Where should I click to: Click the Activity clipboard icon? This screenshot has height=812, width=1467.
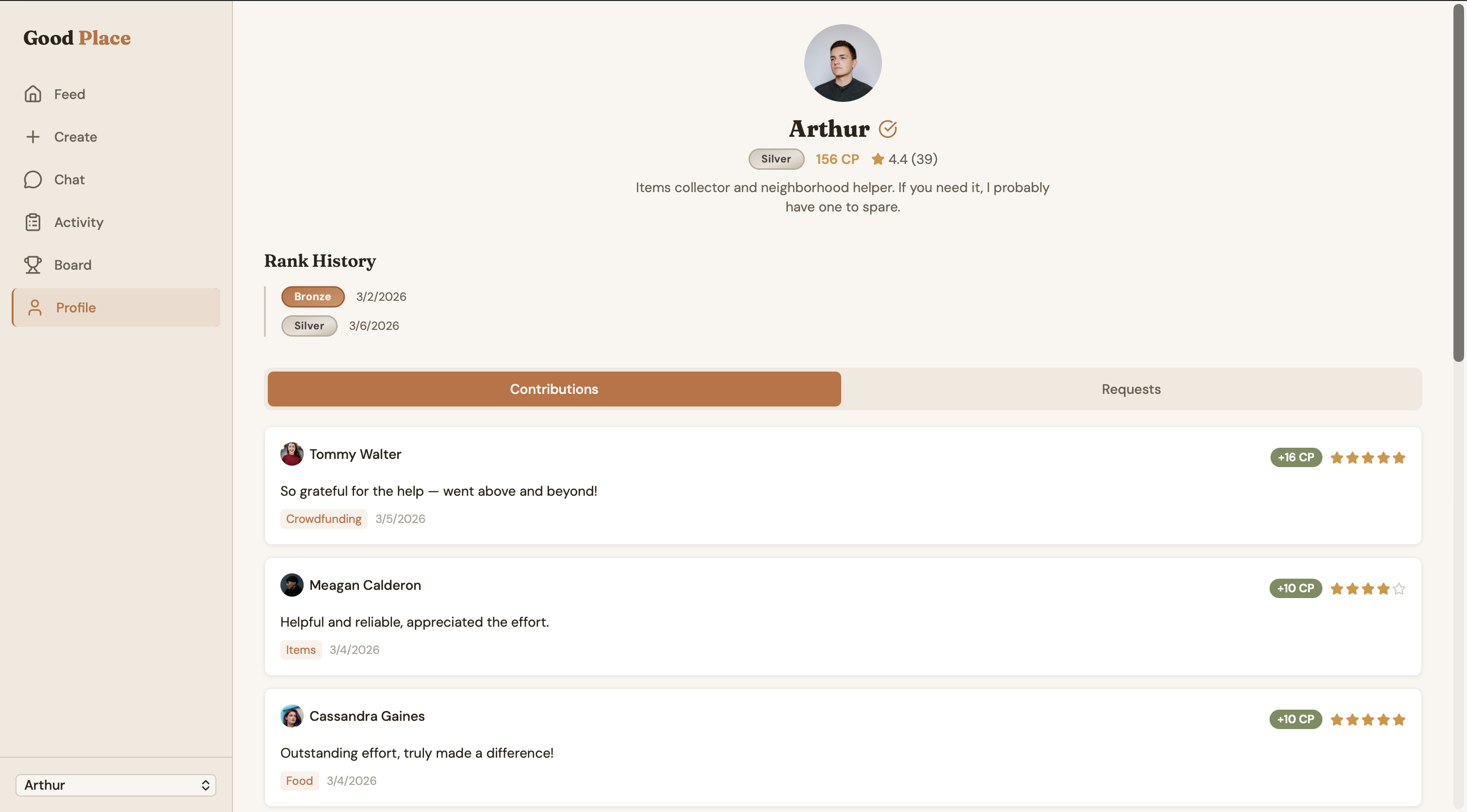(x=33, y=222)
